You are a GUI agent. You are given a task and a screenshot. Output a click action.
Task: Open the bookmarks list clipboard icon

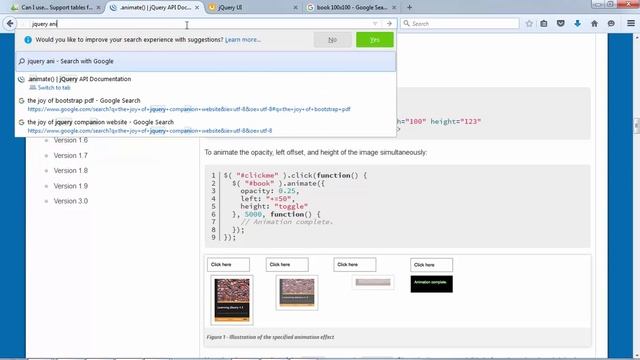coord(544,24)
